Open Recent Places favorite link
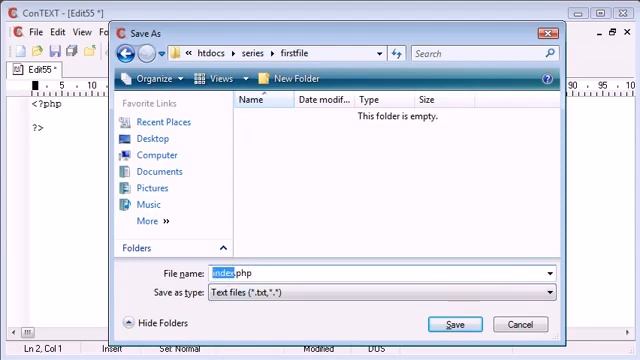Image resolution: width=640 pixels, height=360 pixels. pyautogui.click(x=164, y=122)
